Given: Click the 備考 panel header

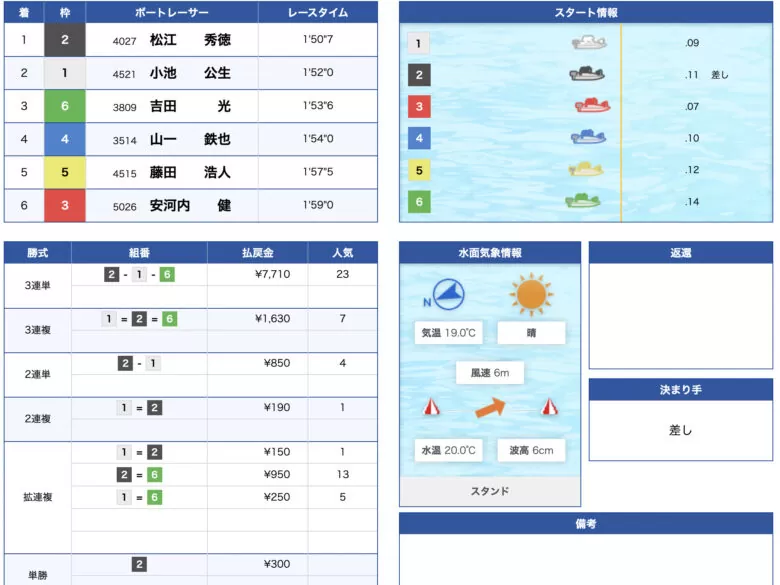Looking at the screenshot, I should tap(586, 524).
